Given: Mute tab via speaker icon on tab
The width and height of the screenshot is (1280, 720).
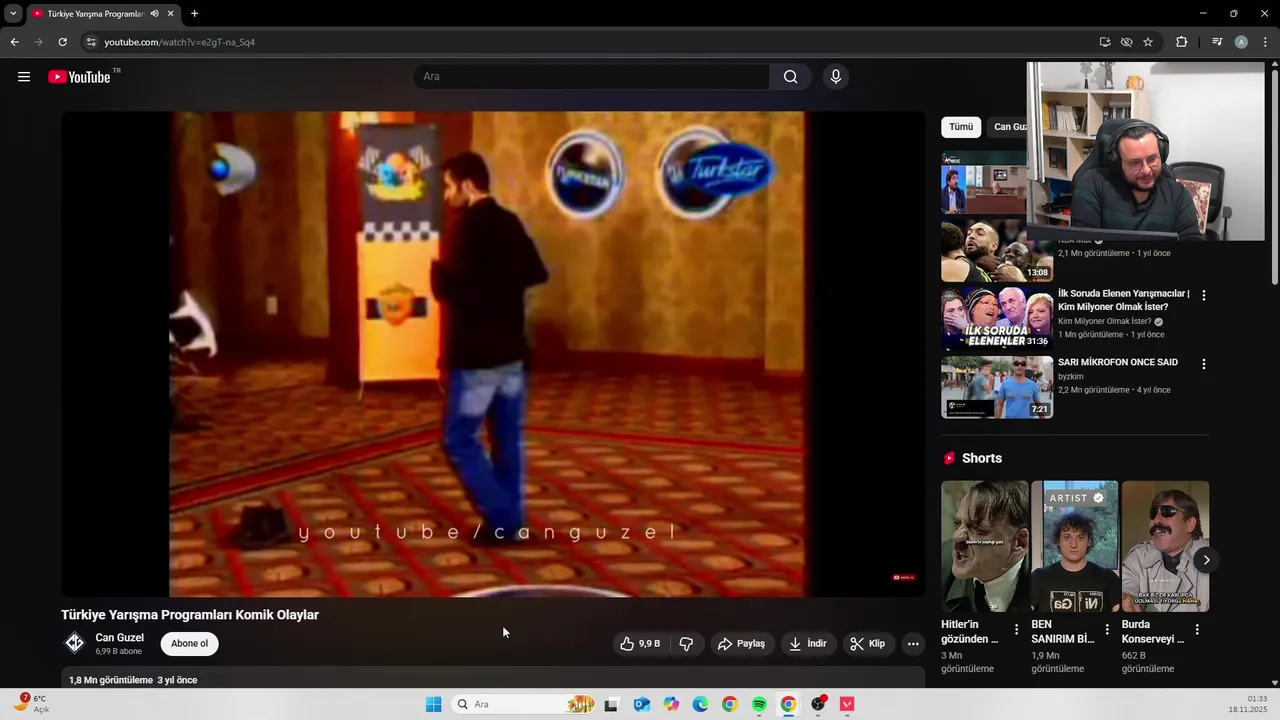Looking at the screenshot, I should [x=154, y=14].
